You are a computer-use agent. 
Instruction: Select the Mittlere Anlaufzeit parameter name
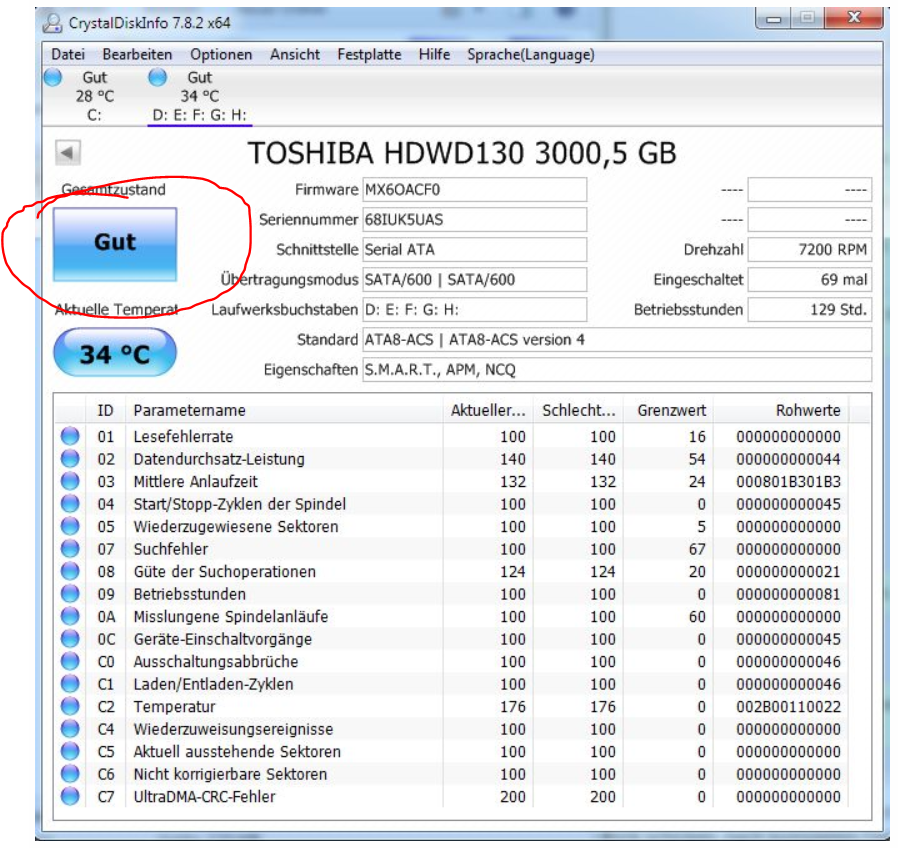tap(196, 482)
